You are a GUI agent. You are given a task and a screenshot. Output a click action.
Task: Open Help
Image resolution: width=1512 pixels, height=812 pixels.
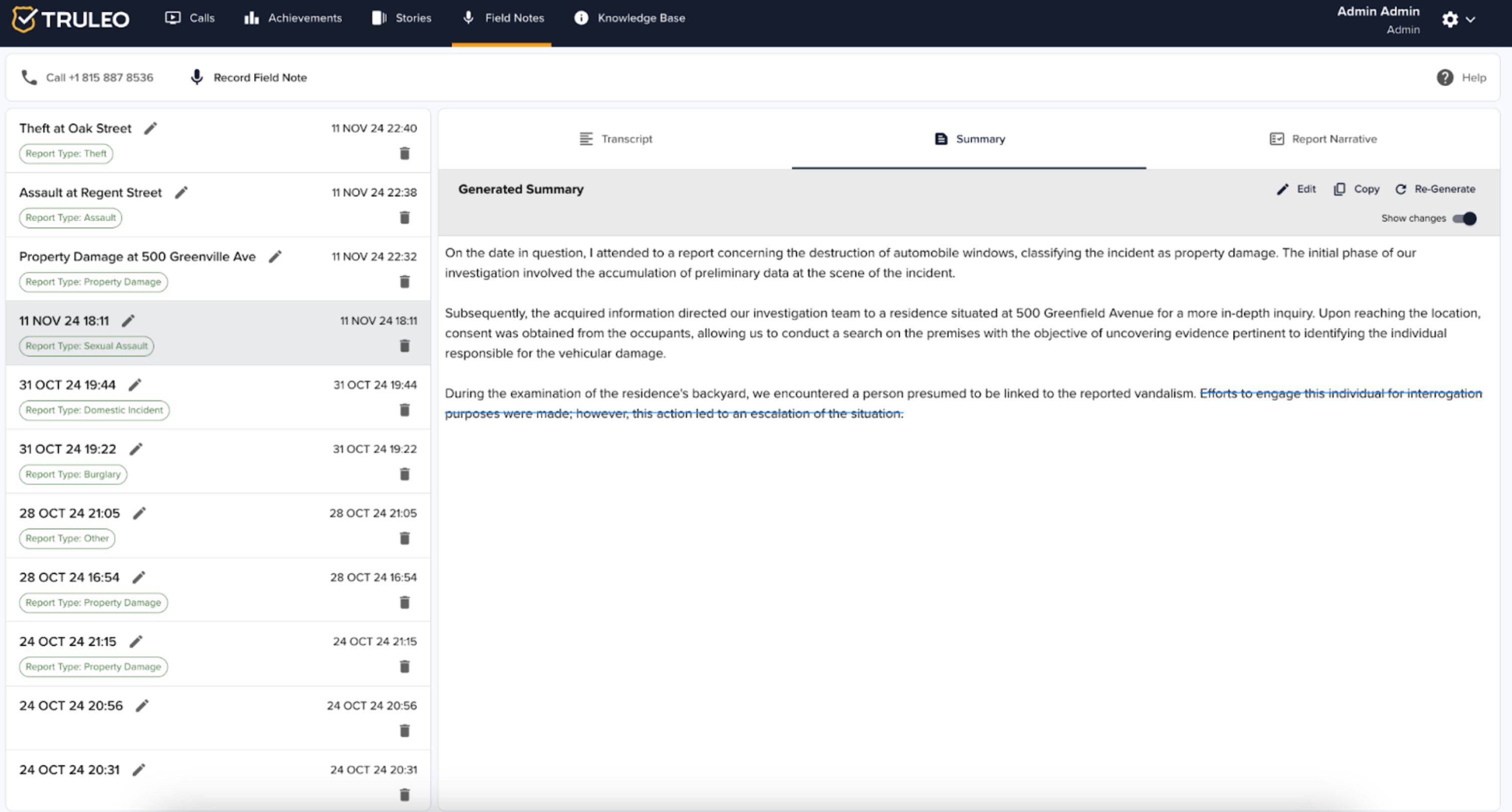1461,78
